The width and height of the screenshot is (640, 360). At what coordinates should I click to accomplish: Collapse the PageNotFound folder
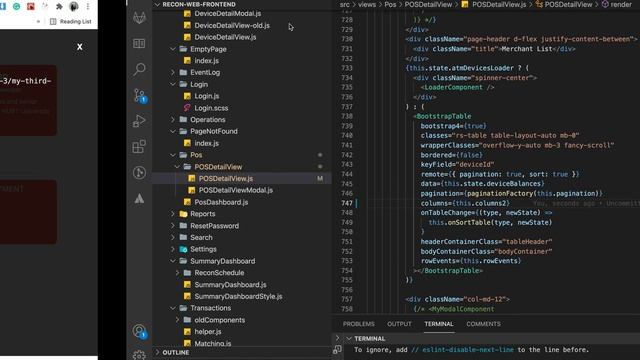(x=173, y=131)
